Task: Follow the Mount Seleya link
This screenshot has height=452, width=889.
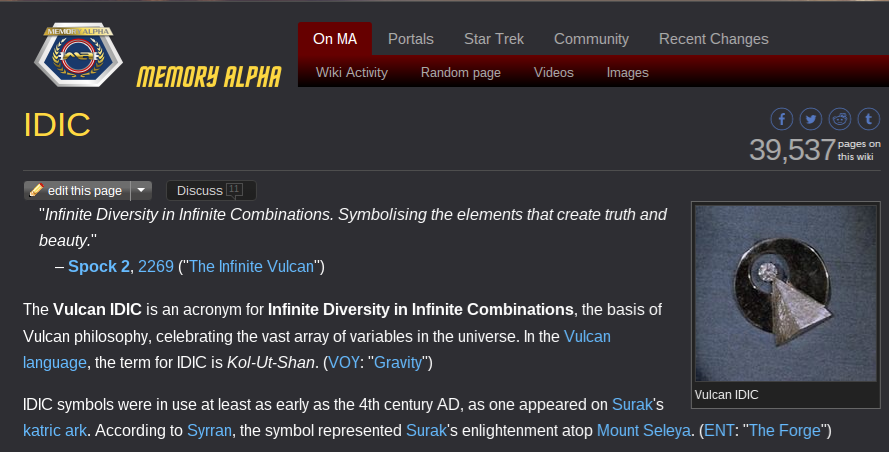Action: [644, 430]
